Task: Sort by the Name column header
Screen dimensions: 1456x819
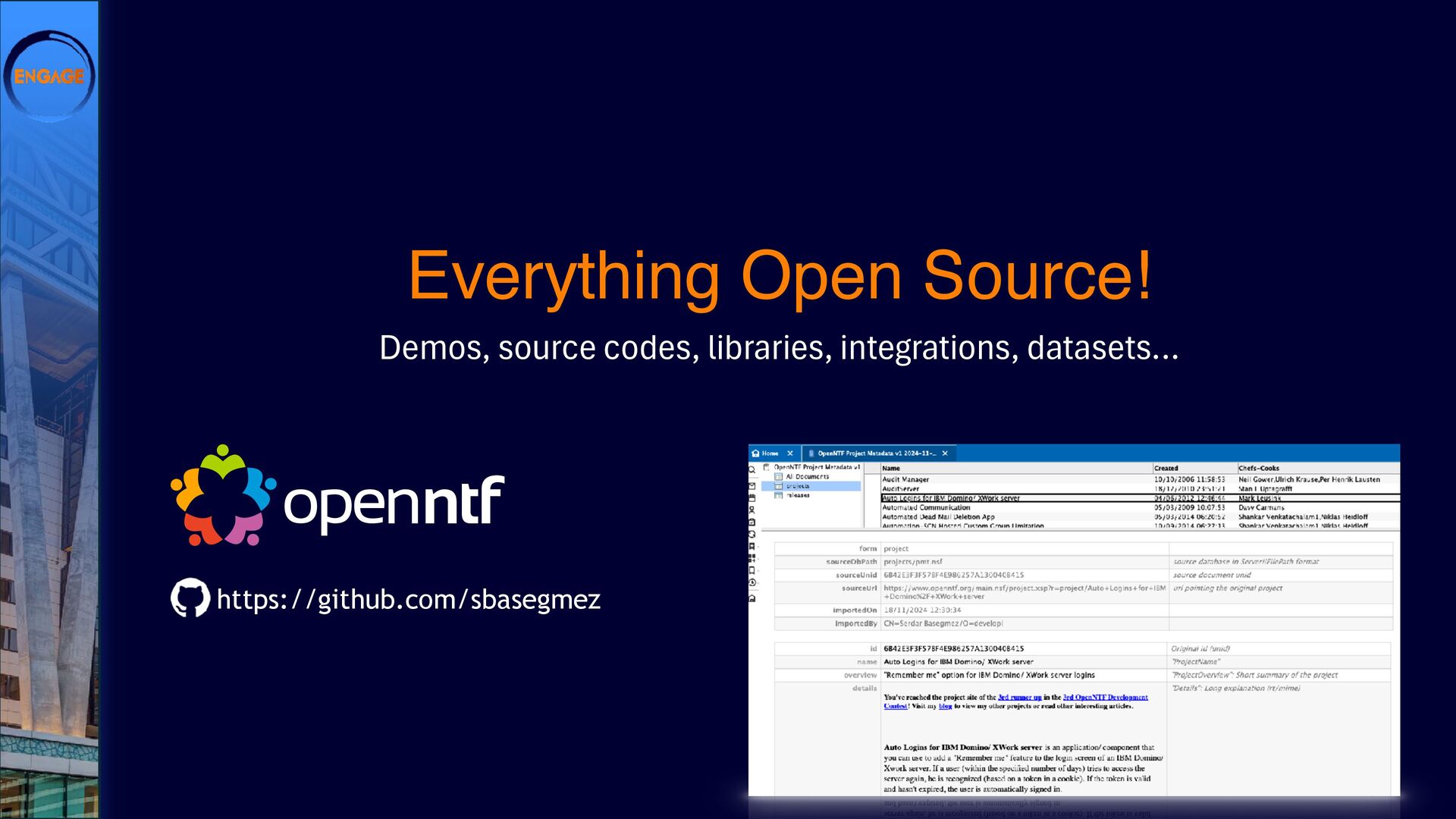Action: pyautogui.click(x=1015, y=468)
